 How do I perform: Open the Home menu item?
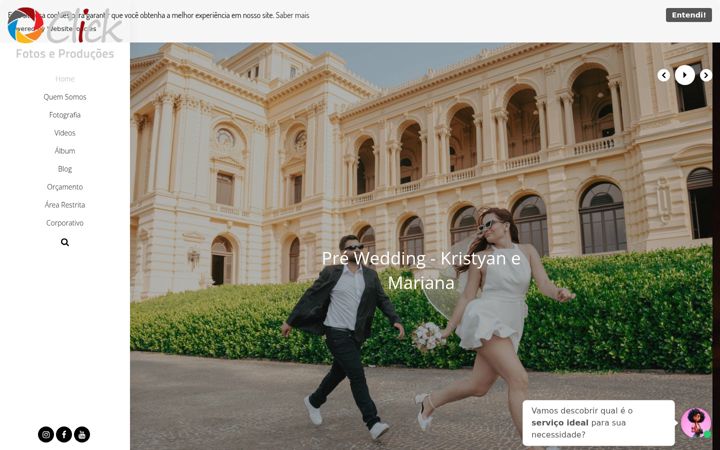pyautogui.click(x=65, y=79)
